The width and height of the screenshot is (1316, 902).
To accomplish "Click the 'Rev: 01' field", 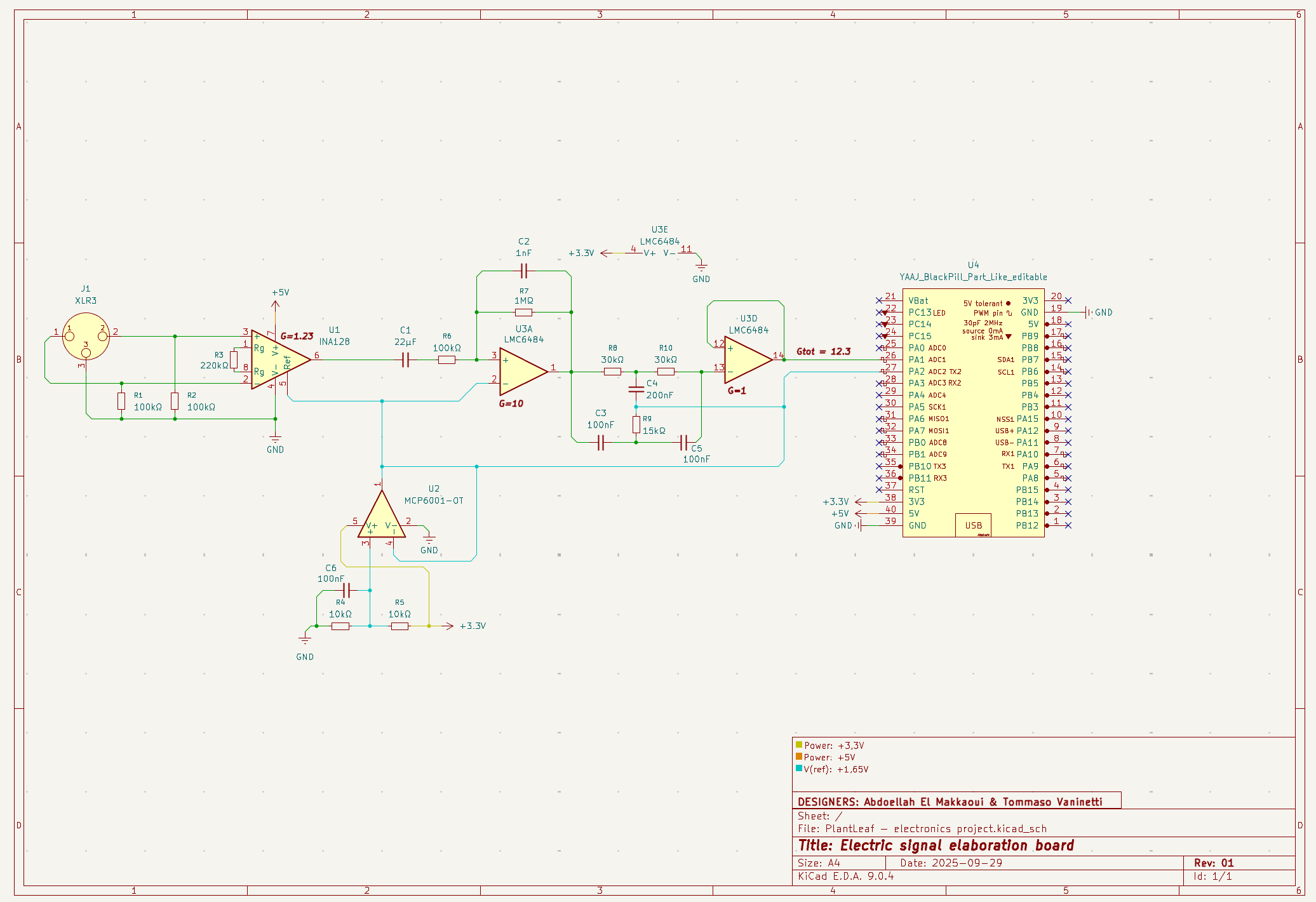I will [1214, 863].
